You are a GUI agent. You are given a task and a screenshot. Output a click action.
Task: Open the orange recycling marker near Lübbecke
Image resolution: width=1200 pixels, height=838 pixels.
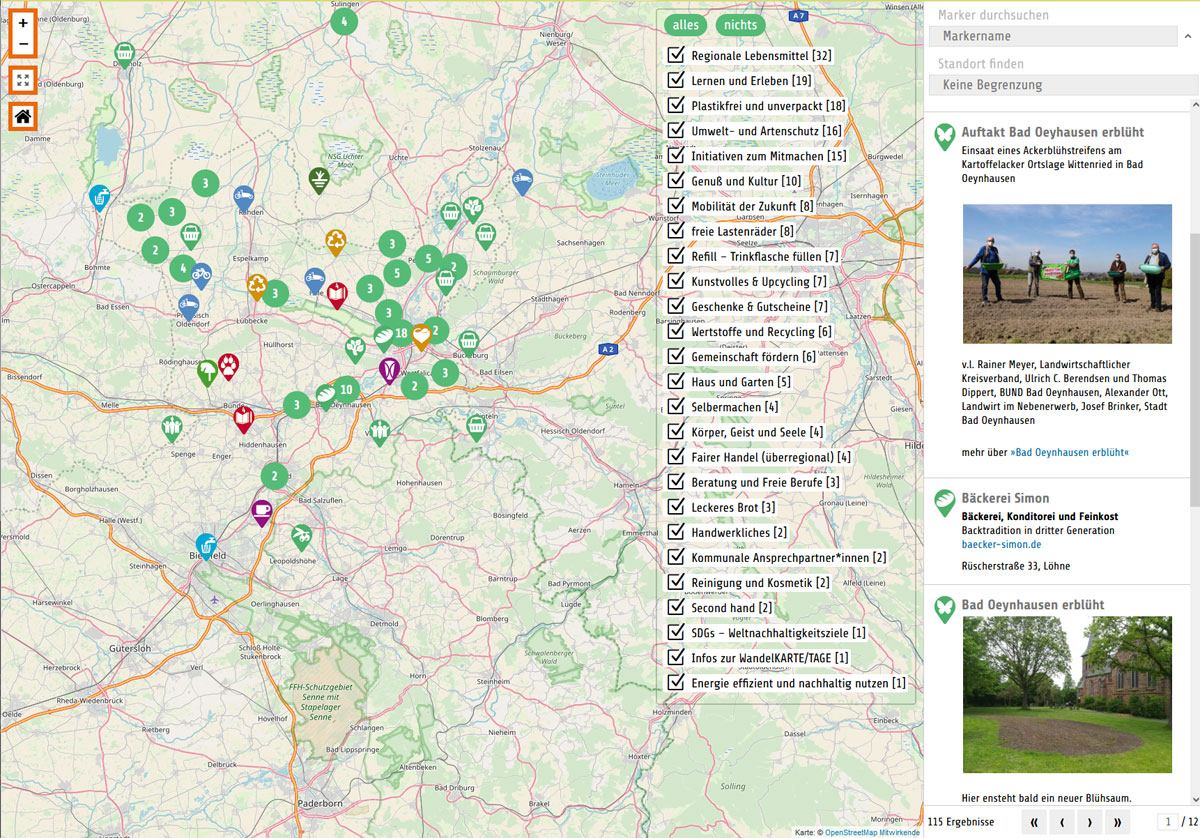point(257,286)
